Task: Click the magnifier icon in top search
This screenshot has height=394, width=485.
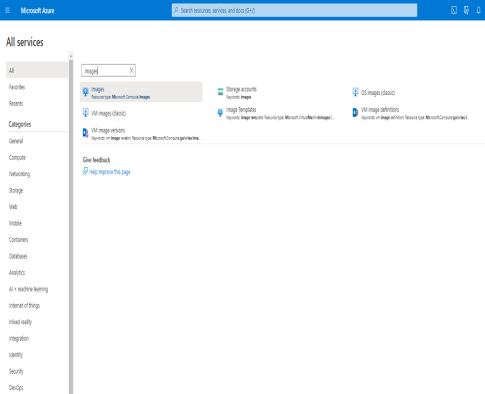Action: pos(176,10)
